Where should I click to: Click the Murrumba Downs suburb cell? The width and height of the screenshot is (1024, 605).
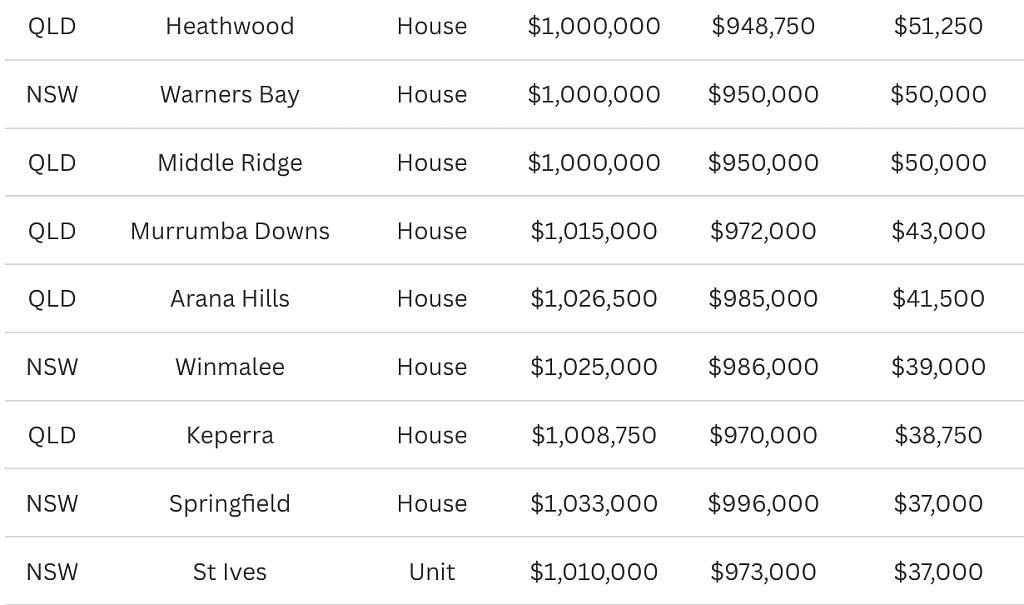pos(230,231)
